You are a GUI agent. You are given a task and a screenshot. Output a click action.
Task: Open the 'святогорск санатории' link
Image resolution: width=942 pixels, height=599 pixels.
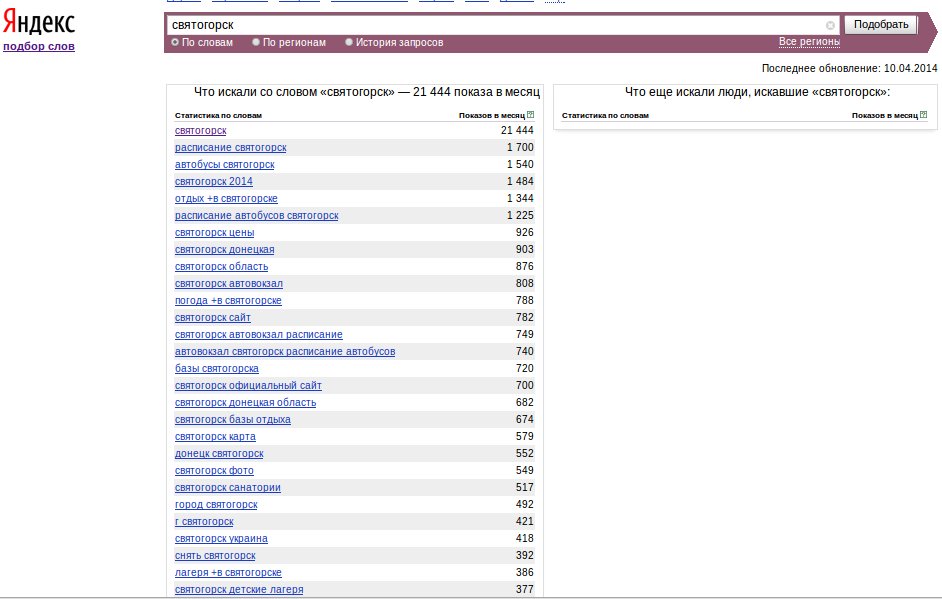point(228,488)
